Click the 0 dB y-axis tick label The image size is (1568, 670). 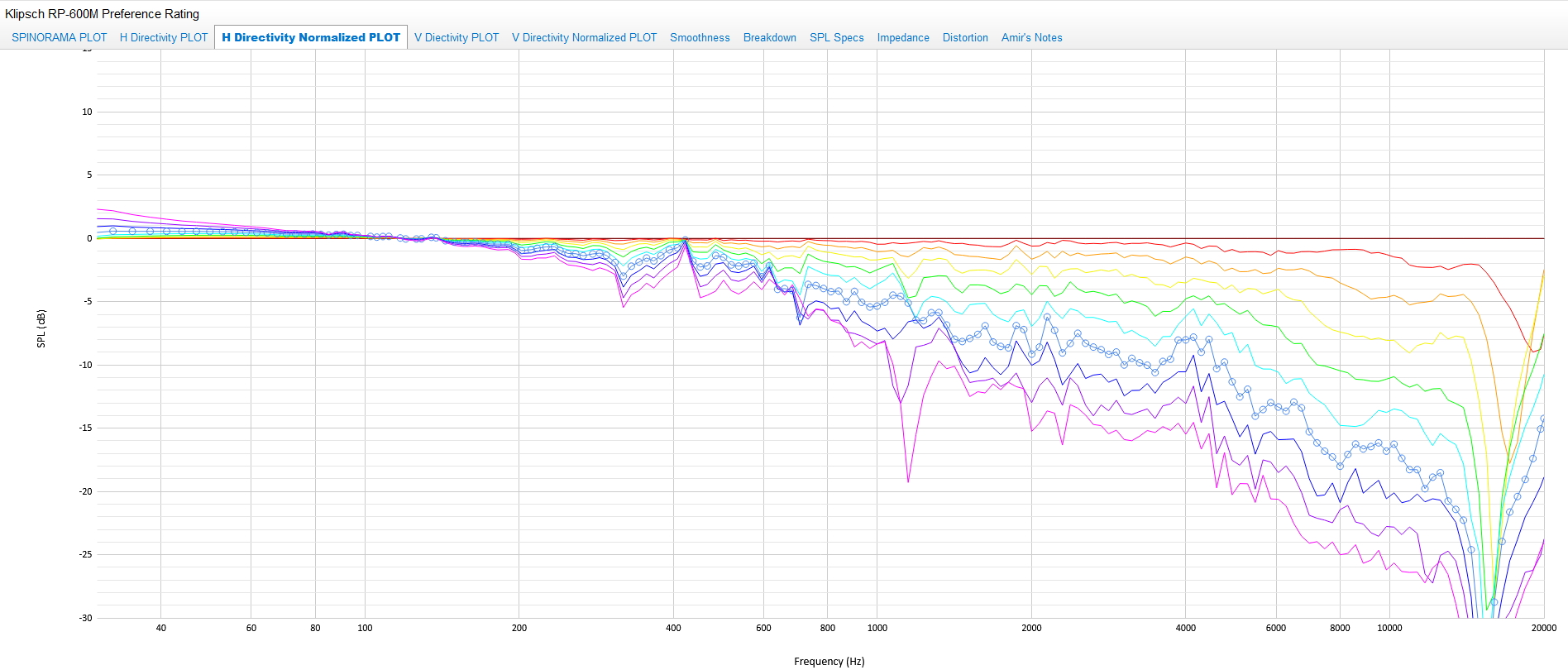point(89,238)
